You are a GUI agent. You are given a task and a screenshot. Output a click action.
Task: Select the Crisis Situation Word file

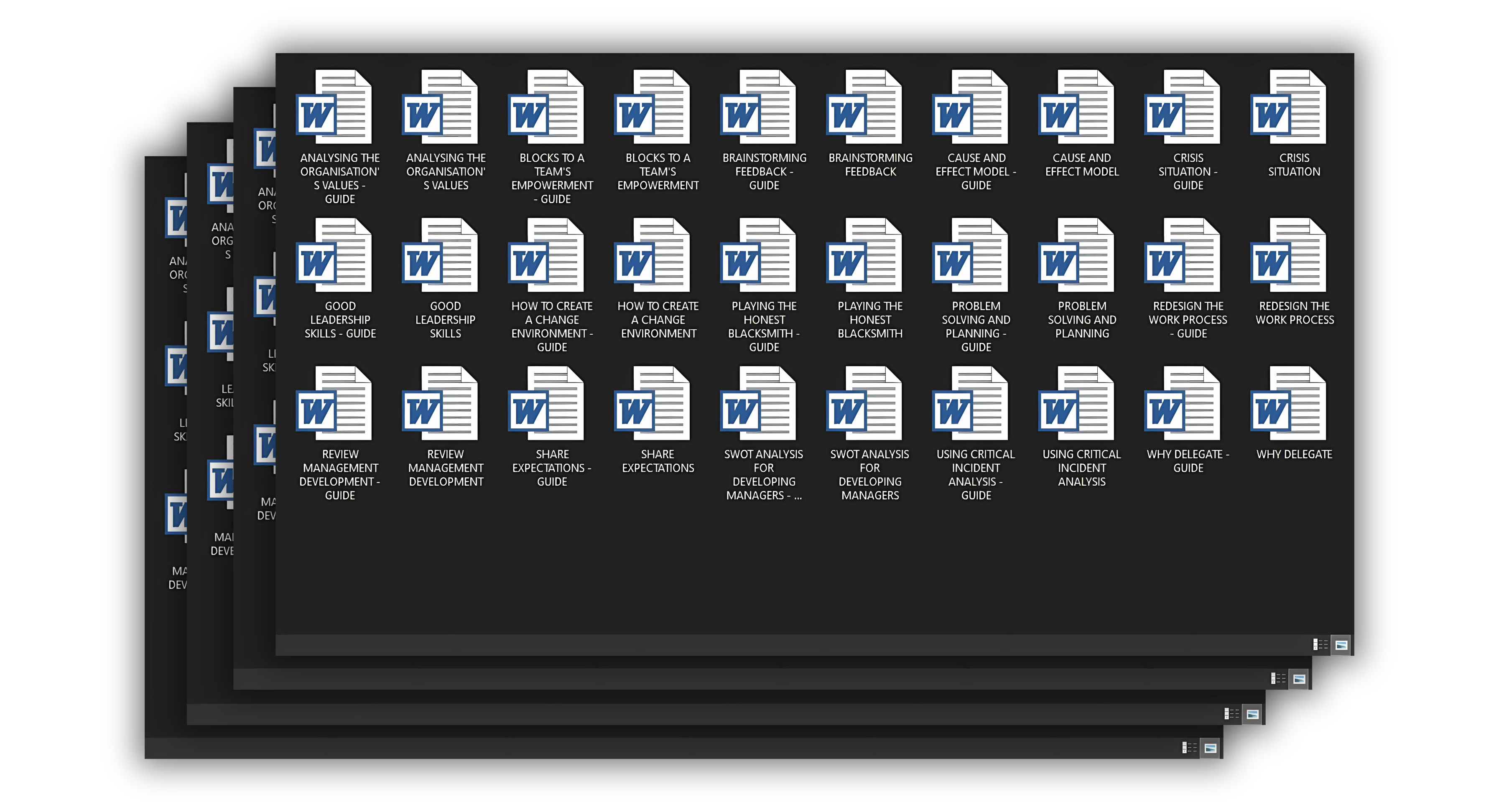pos(1288,107)
